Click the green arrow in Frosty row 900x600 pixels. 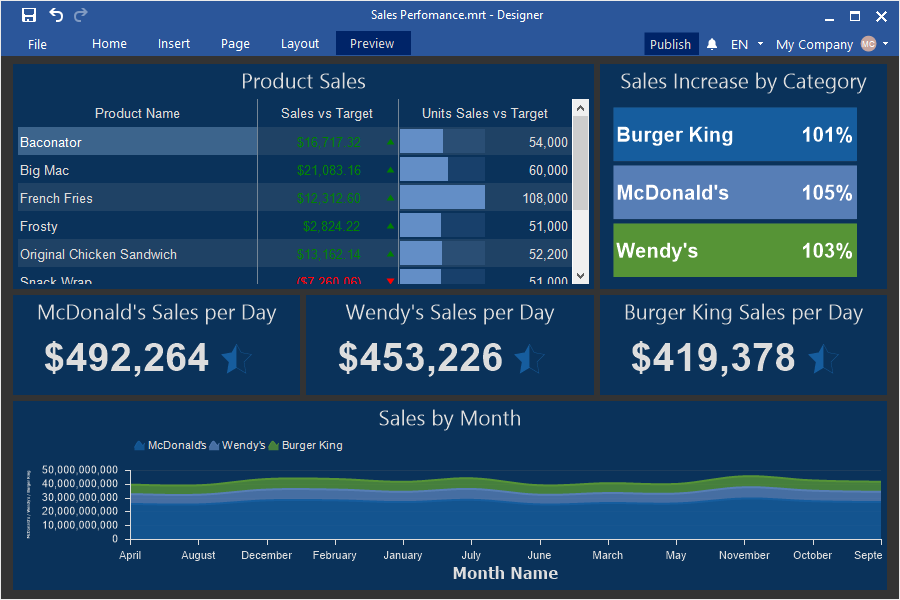pyautogui.click(x=390, y=226)
